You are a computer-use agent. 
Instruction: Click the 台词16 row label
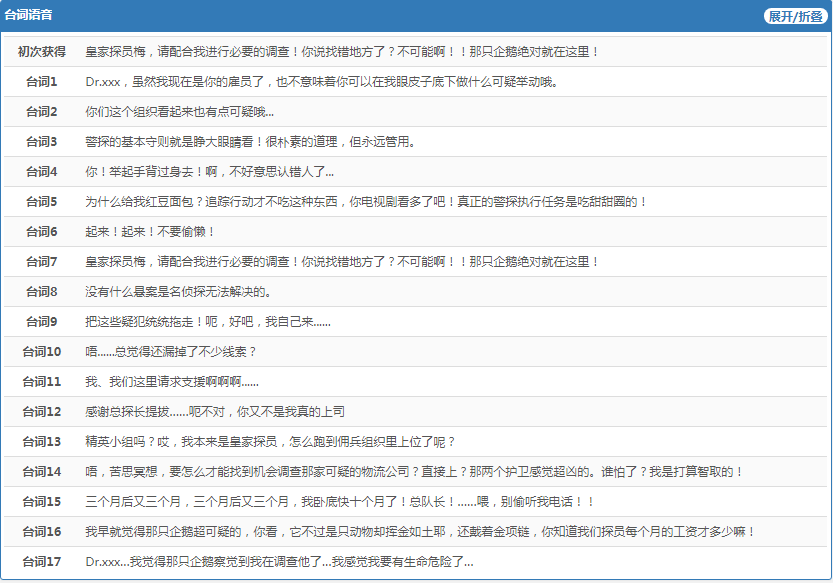pos(42,532)
